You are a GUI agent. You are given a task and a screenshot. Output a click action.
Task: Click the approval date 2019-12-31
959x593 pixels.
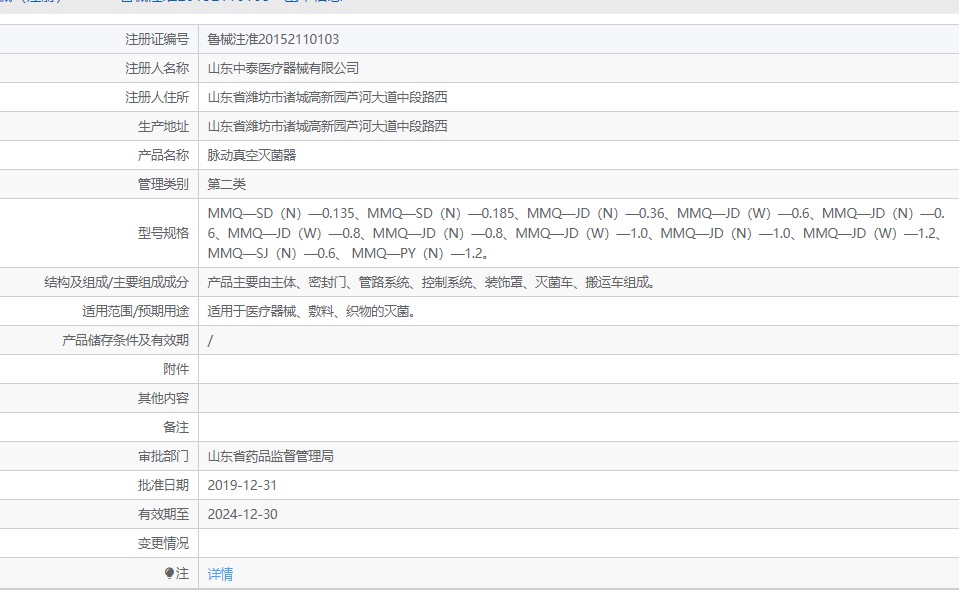[x=242, y=485]
